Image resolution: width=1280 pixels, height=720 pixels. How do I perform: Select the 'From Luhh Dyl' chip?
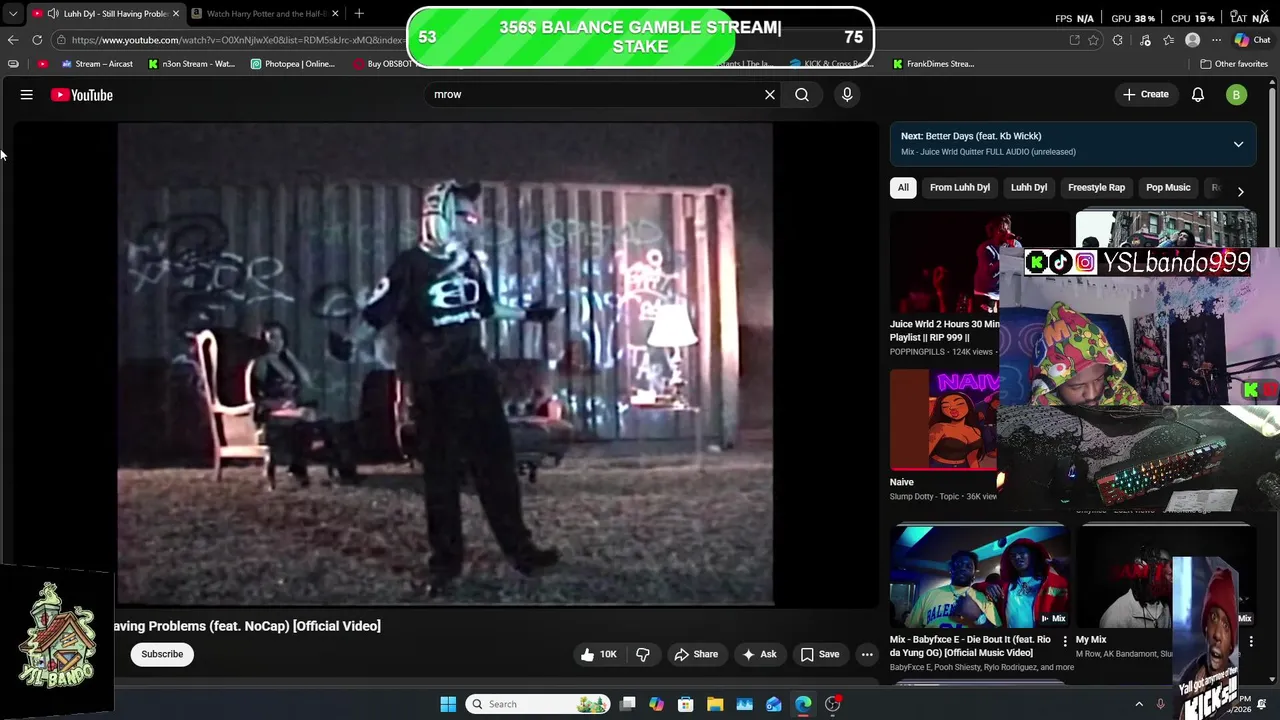point(960,187)
